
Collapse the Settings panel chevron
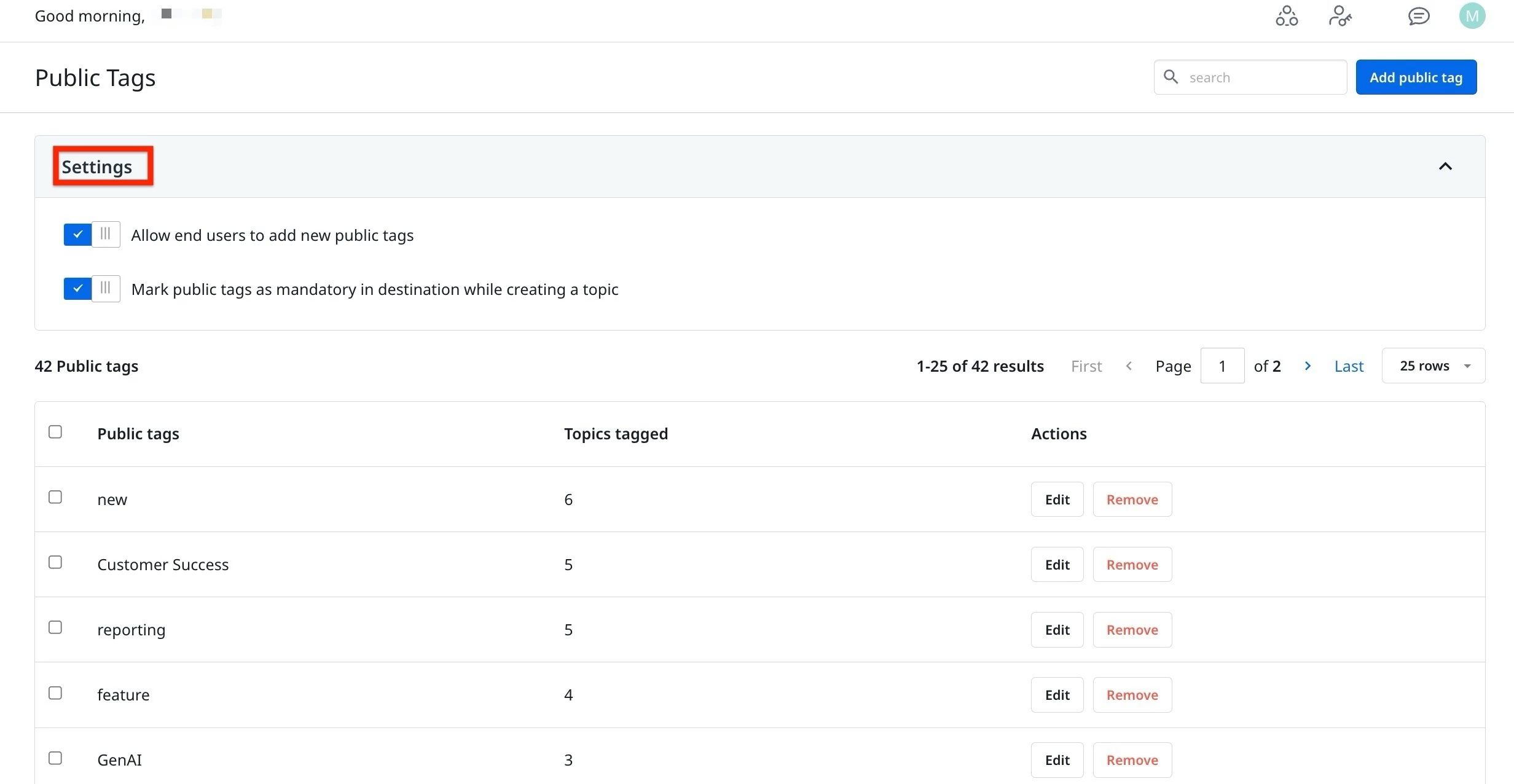click(x=1445, y=167)
